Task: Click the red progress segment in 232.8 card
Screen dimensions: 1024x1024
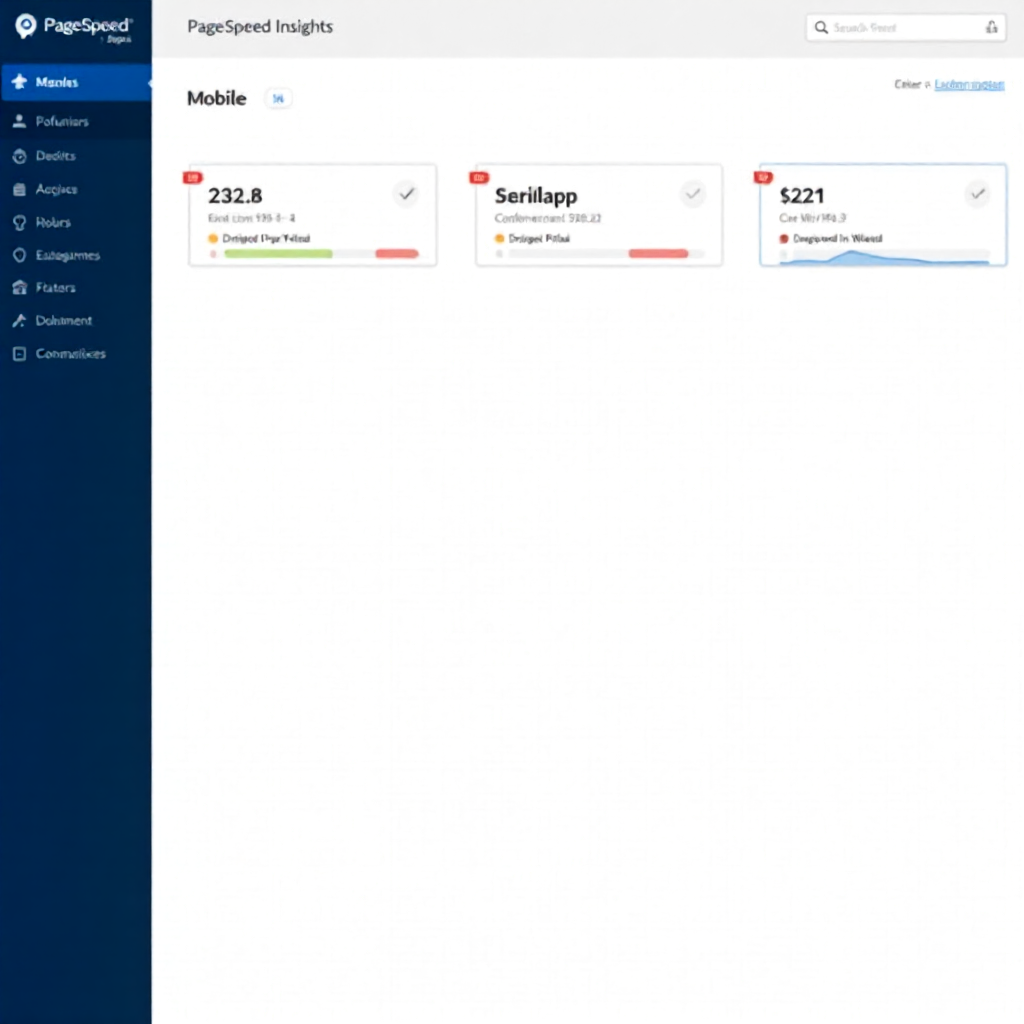Action: click(397, 254)
